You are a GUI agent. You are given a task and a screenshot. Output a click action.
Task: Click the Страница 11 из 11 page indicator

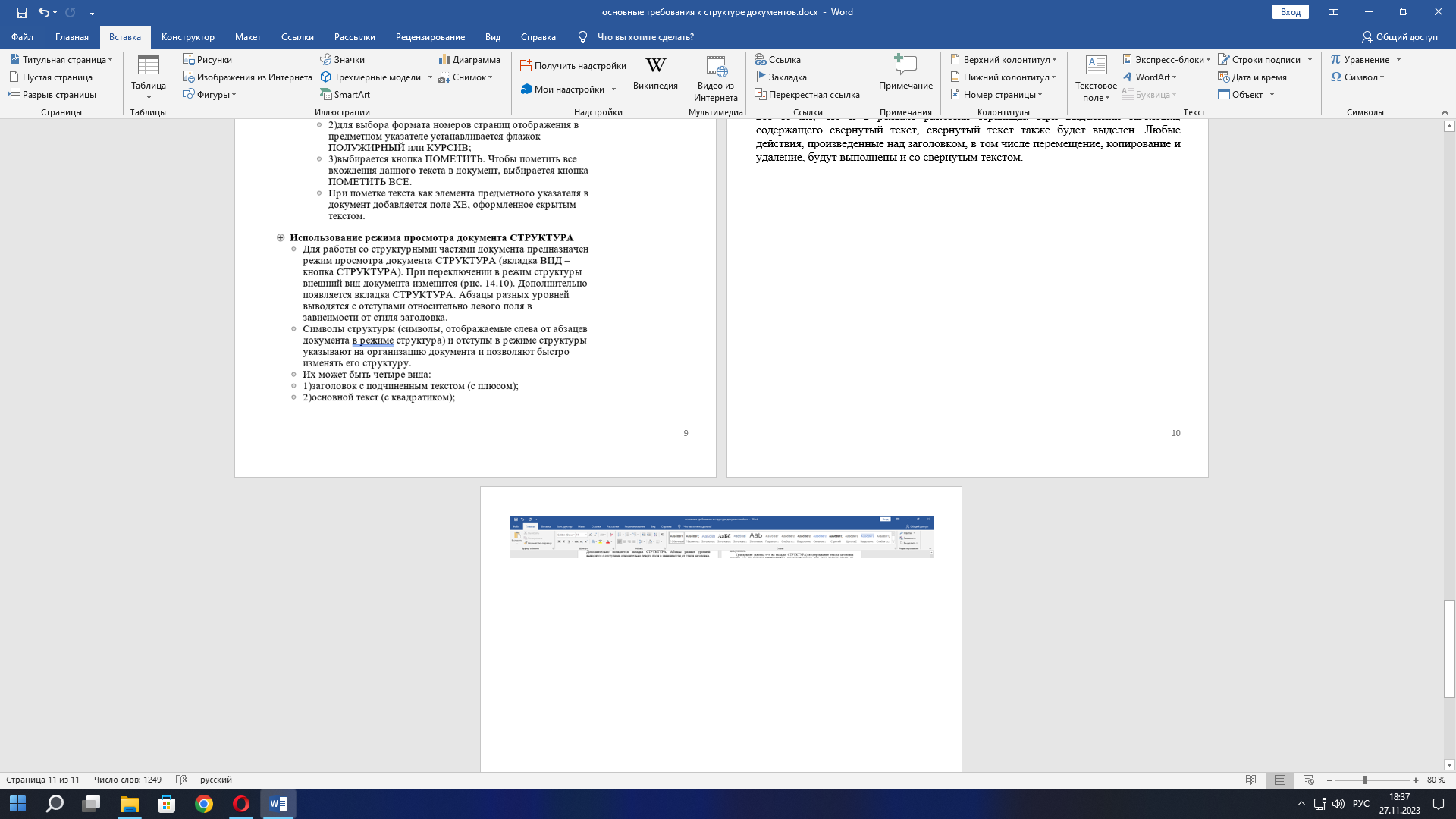pos(43,780)
